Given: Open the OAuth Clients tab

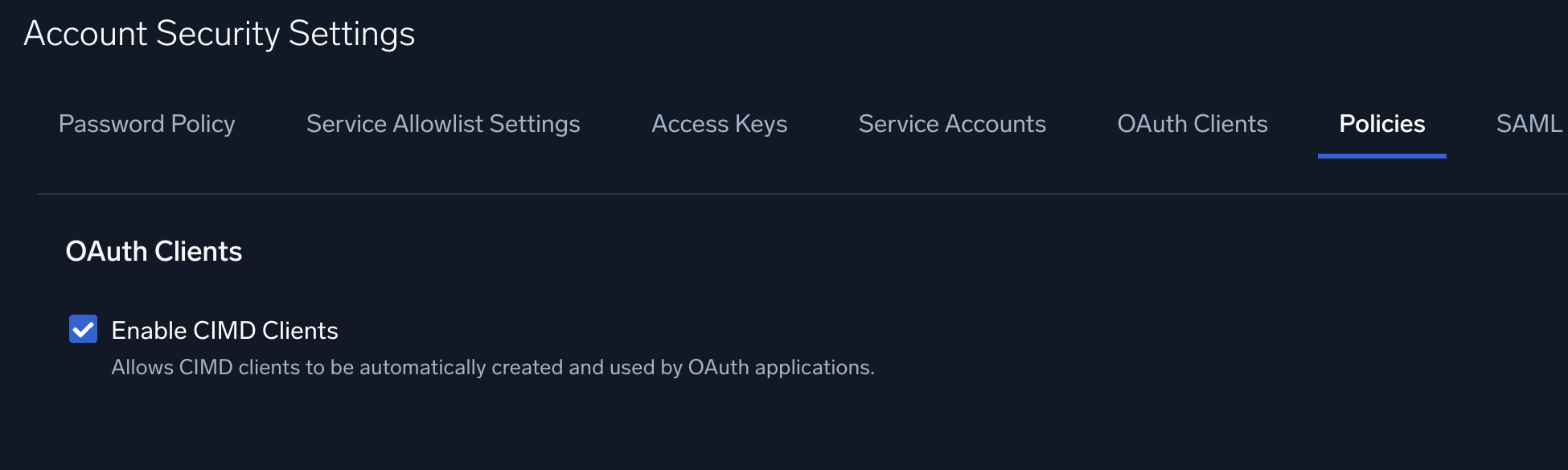Looking at the screenshot, I should tap(1192, 124).
